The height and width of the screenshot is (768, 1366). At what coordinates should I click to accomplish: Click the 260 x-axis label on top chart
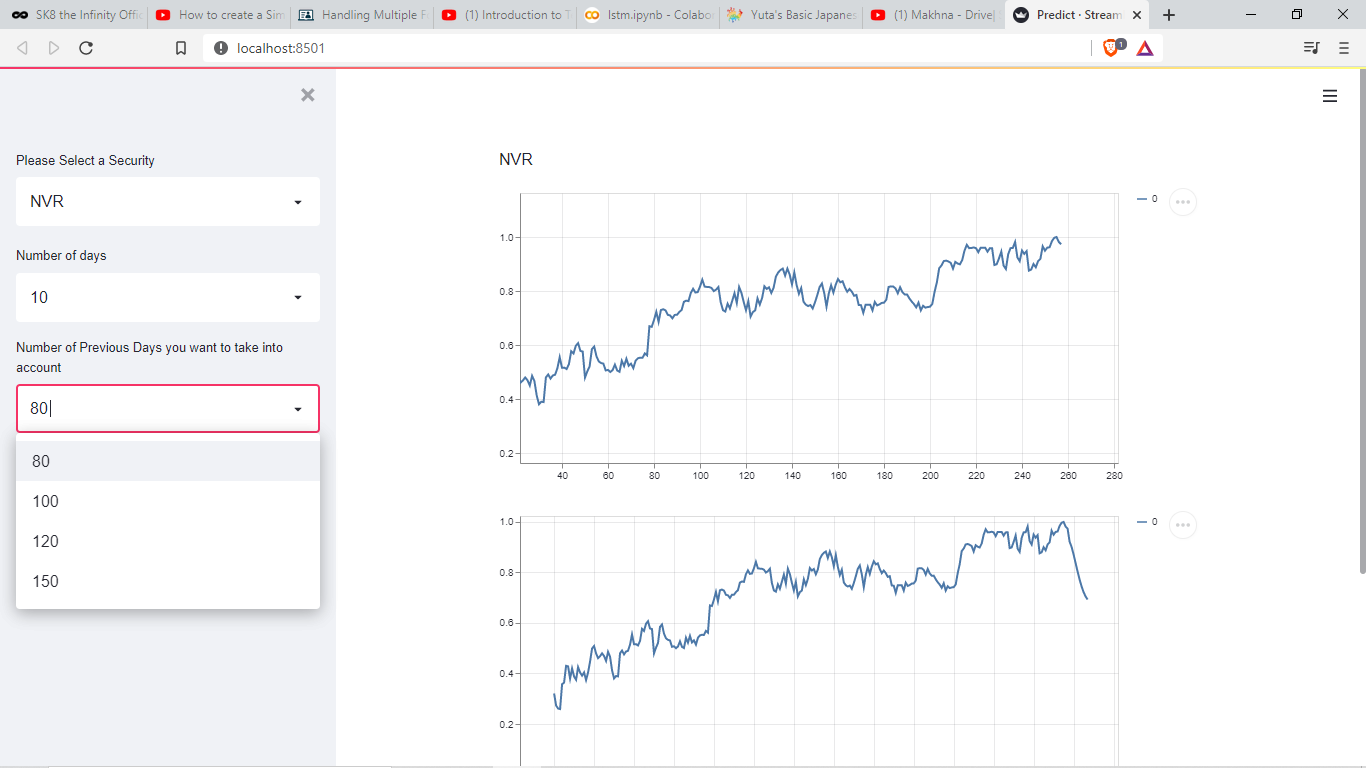click(1068, 476)
